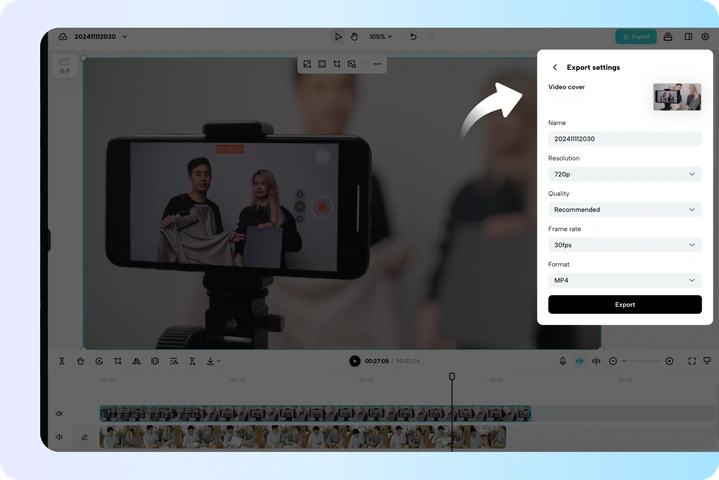This screenshot has height=480, width=719.
Task: Click the black Export button
Action: coord(625,304)
